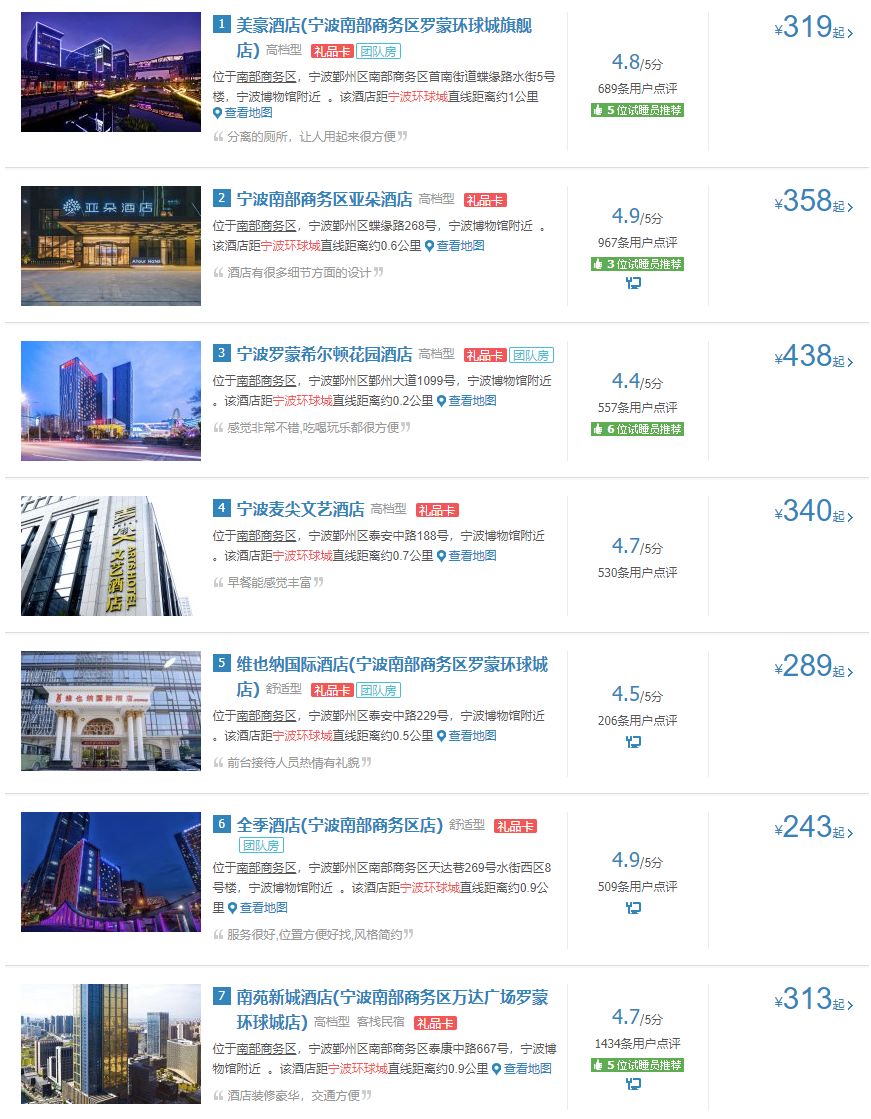Click rank number 2 badge
The image size is (871, 1119).
tap(221, 198)
